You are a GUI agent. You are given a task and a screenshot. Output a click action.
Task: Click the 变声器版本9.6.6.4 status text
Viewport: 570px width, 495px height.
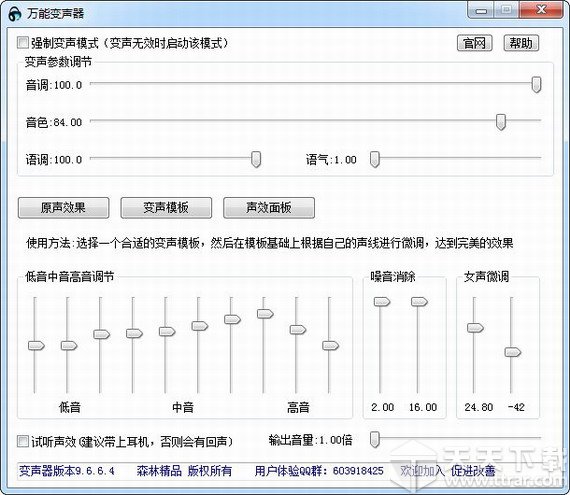pyautogui.click(x=67, y=471)
